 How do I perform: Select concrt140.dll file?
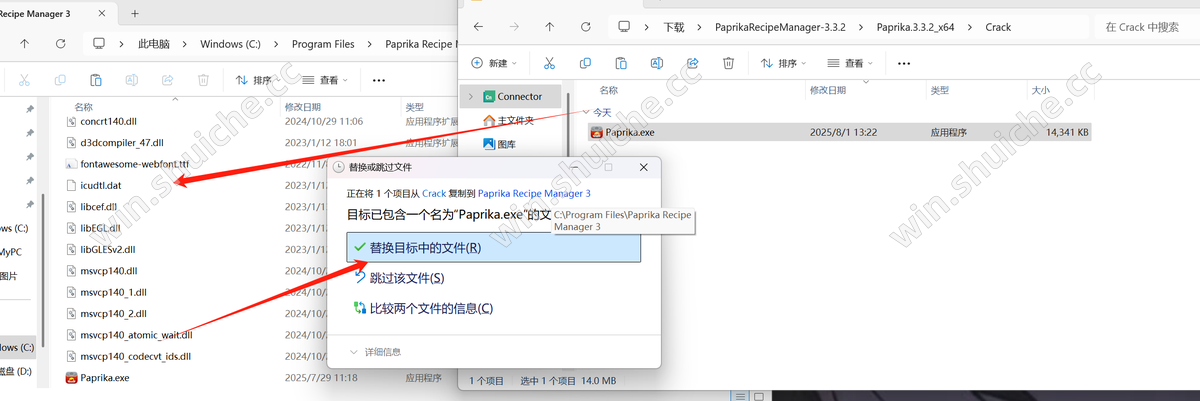[x=110, y=121]
